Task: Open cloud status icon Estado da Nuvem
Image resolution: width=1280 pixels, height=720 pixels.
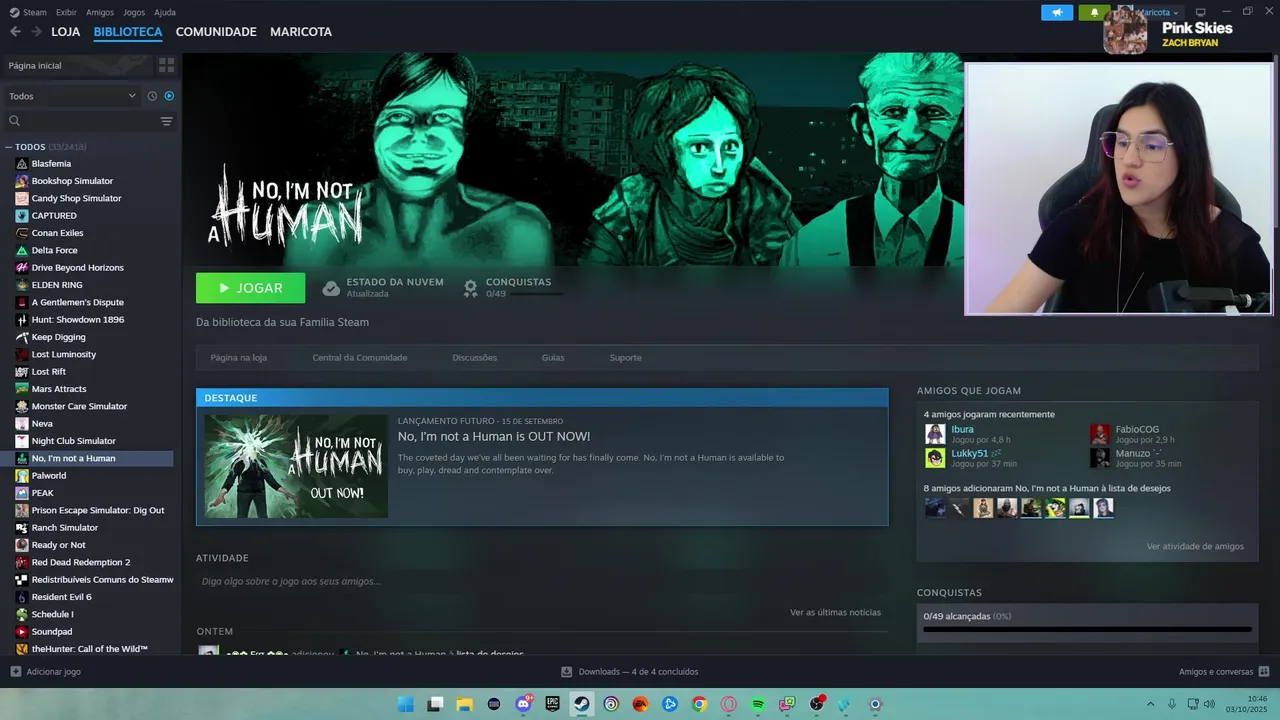Action: tap(331, 288)
